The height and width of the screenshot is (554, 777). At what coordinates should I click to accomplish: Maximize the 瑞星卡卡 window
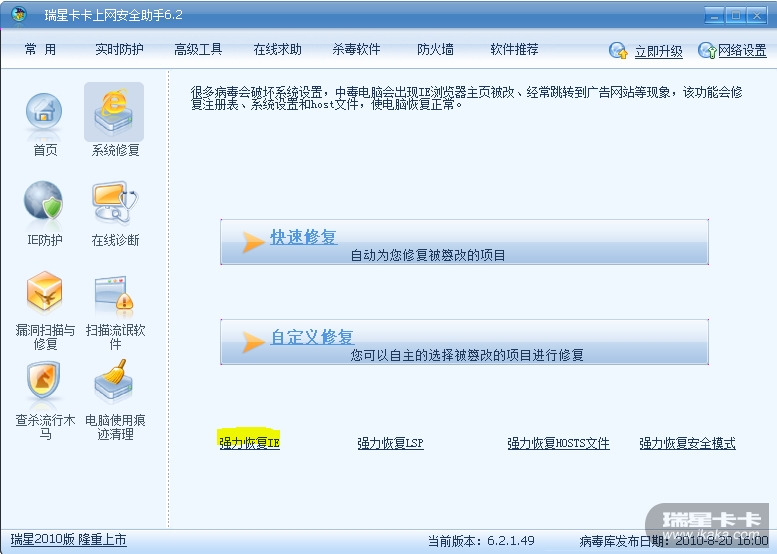click(x=736, y=15)
